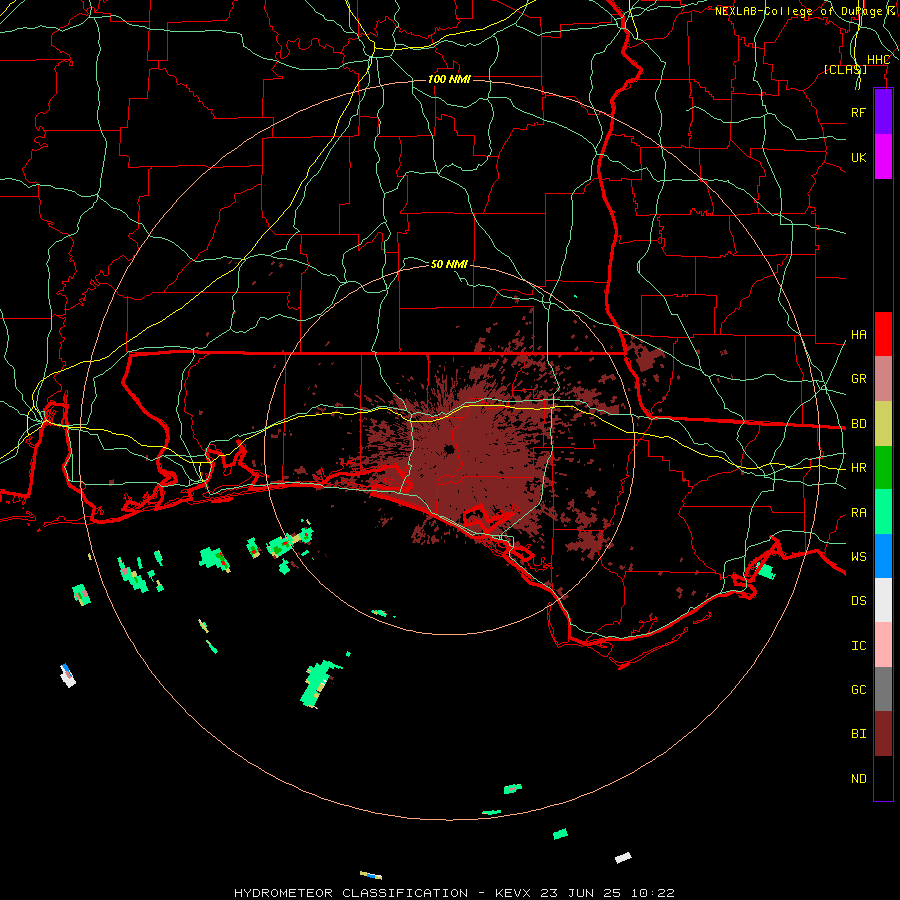Click the magenta UK color swatch
Screen dimensions: 900x900
[883, 157]
